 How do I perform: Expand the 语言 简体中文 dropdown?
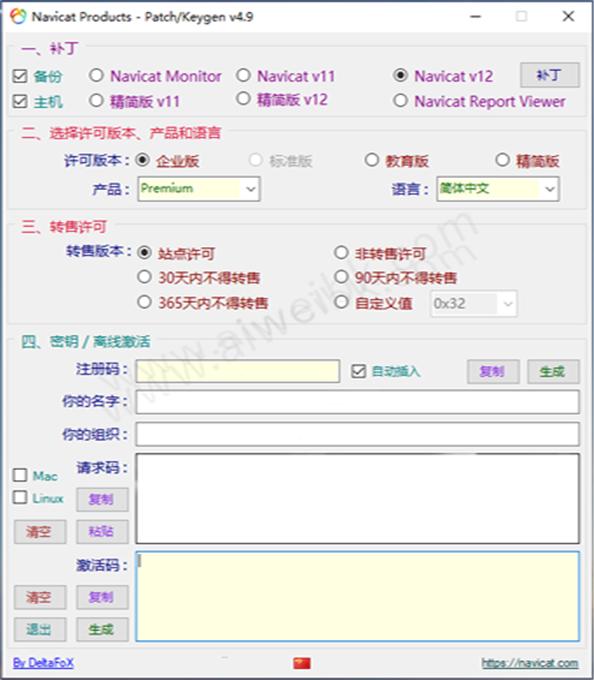(498, 189)
